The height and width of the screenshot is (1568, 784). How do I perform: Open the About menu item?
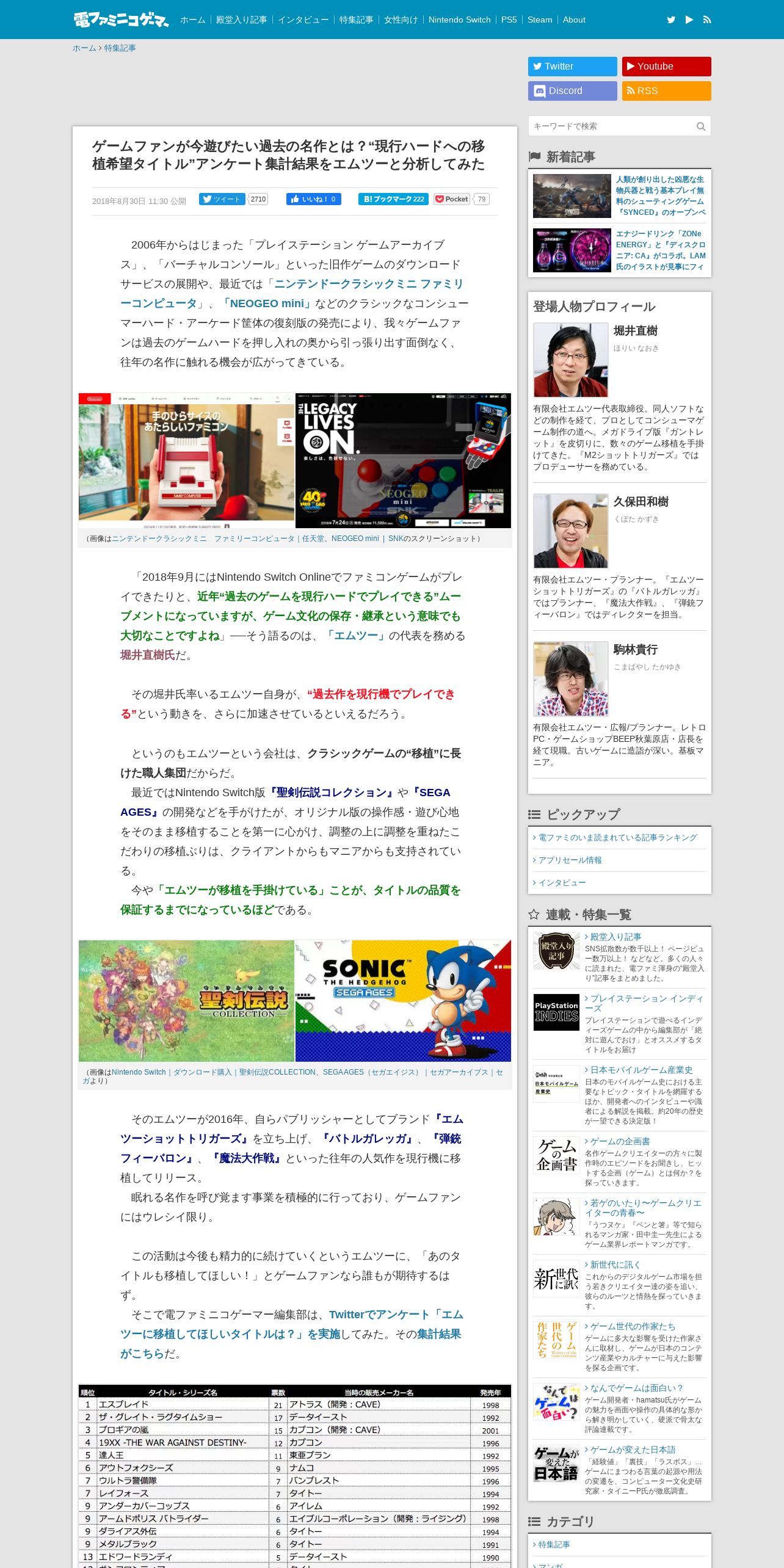click(x=574, y=20)
